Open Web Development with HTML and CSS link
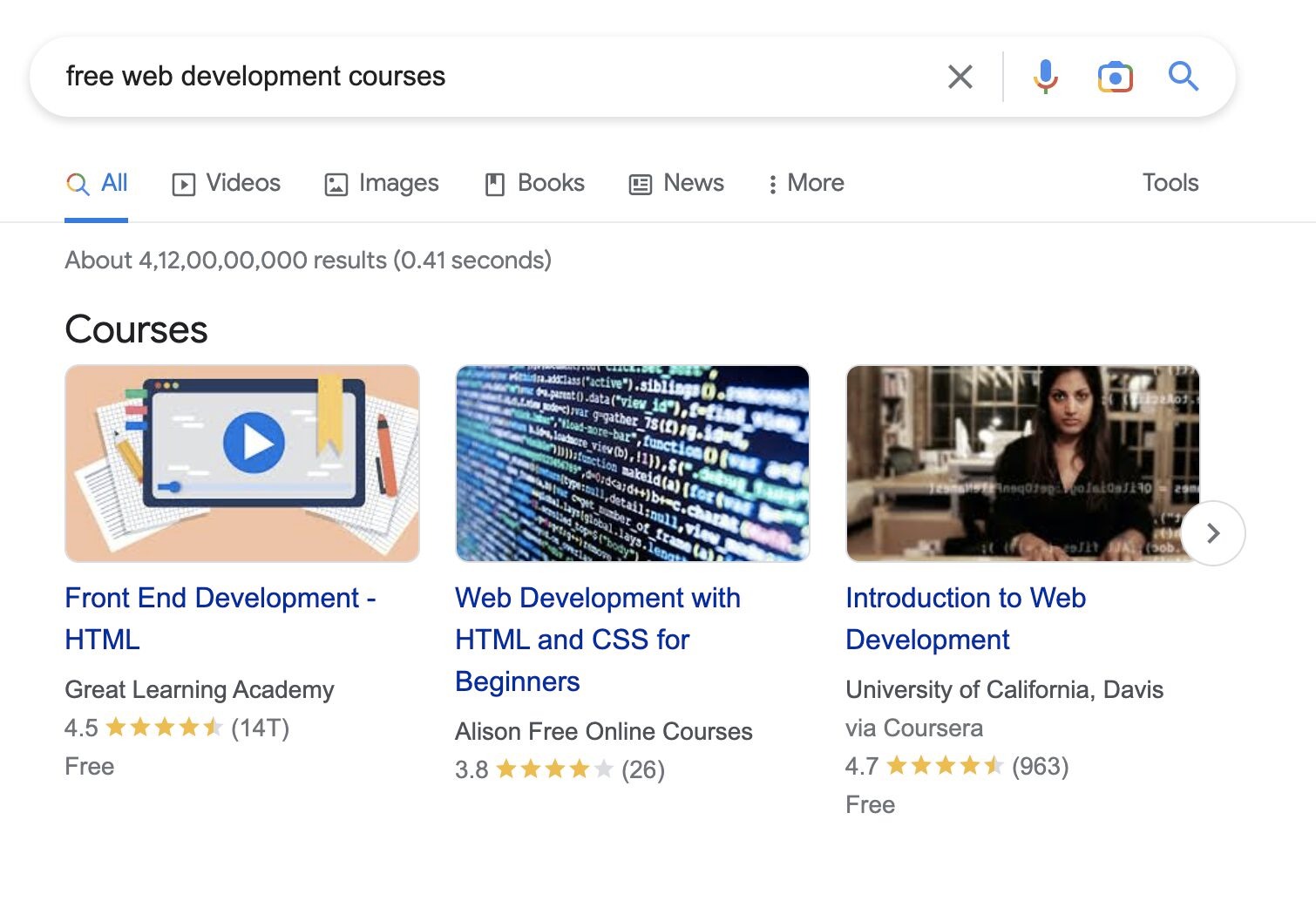The height and width of the screenshot is (901, 1316). coord(598,640)
